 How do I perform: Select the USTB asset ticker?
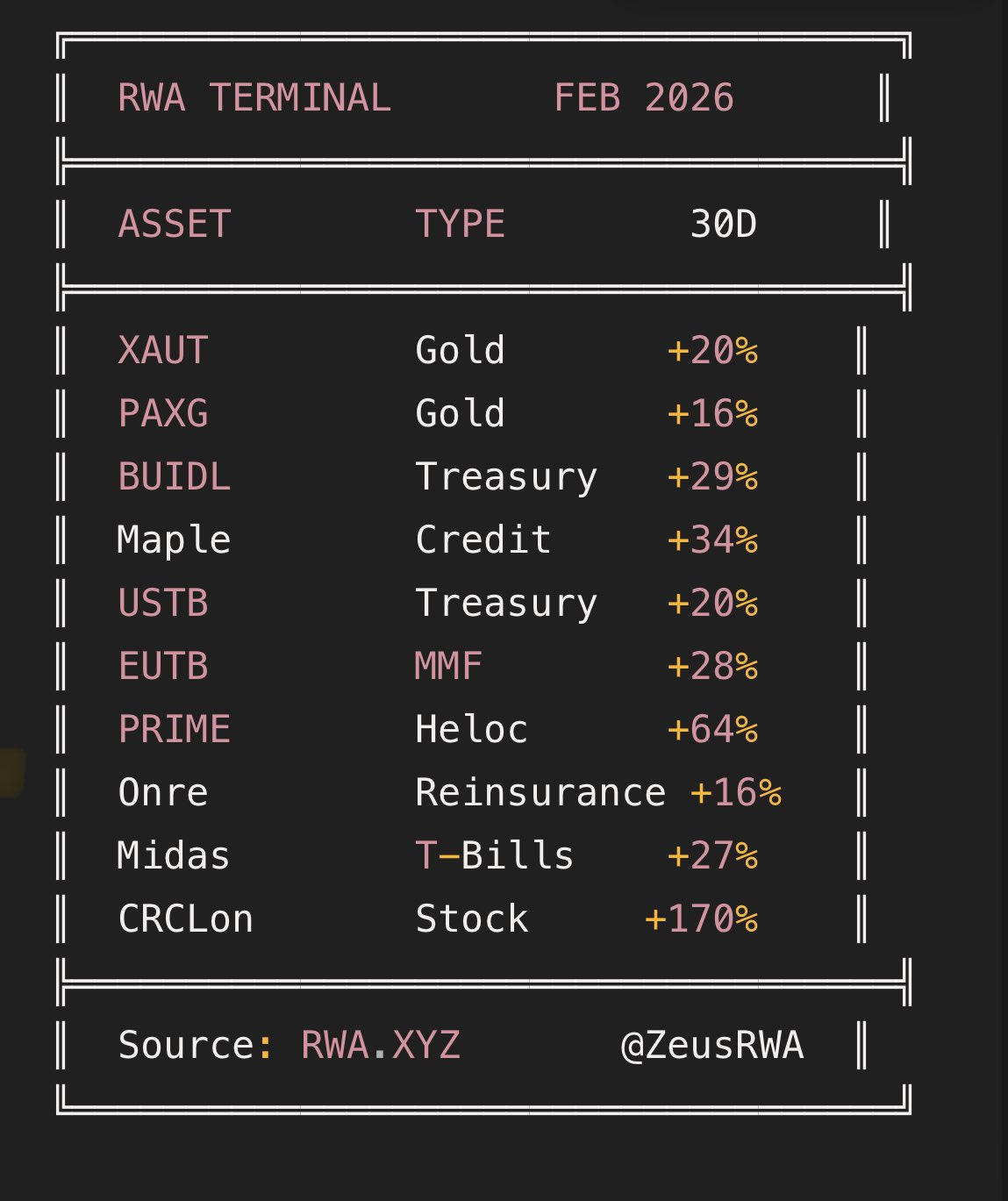click(x=163, y=603)
